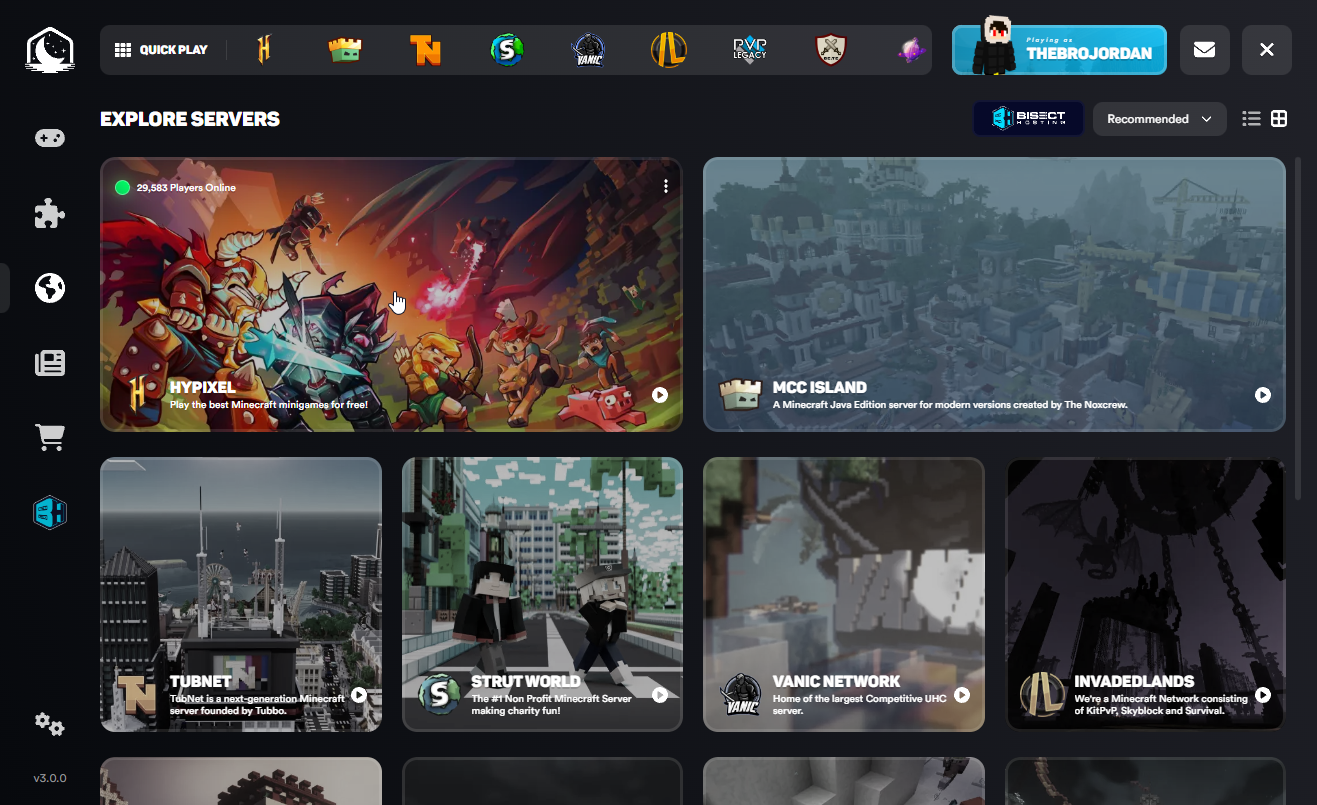Play MCC Island via card play button
The image size is (1317, 805).
coord(1263,395)
